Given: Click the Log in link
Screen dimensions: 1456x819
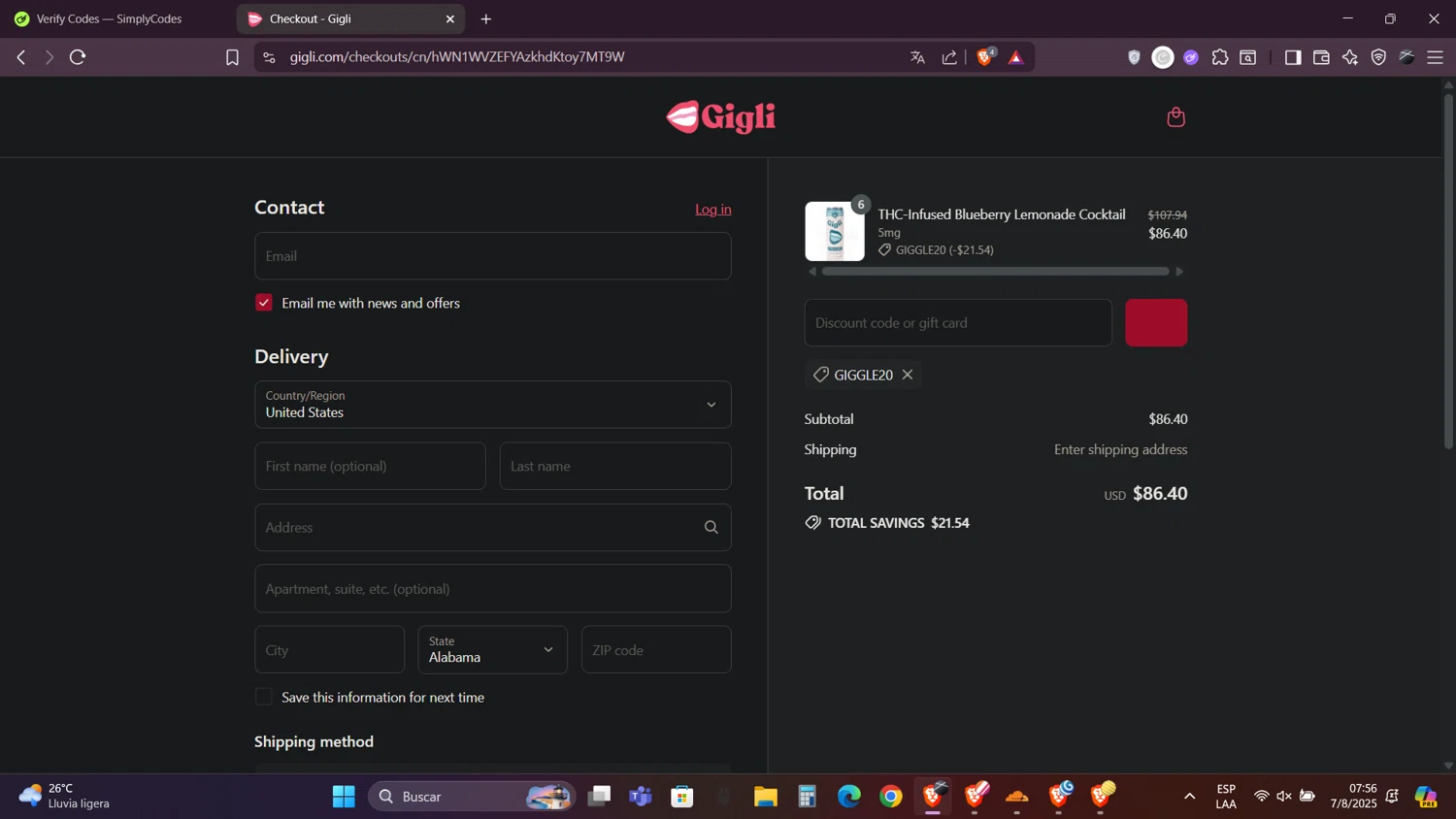Looking at the screenshot, I should [713, 209].
